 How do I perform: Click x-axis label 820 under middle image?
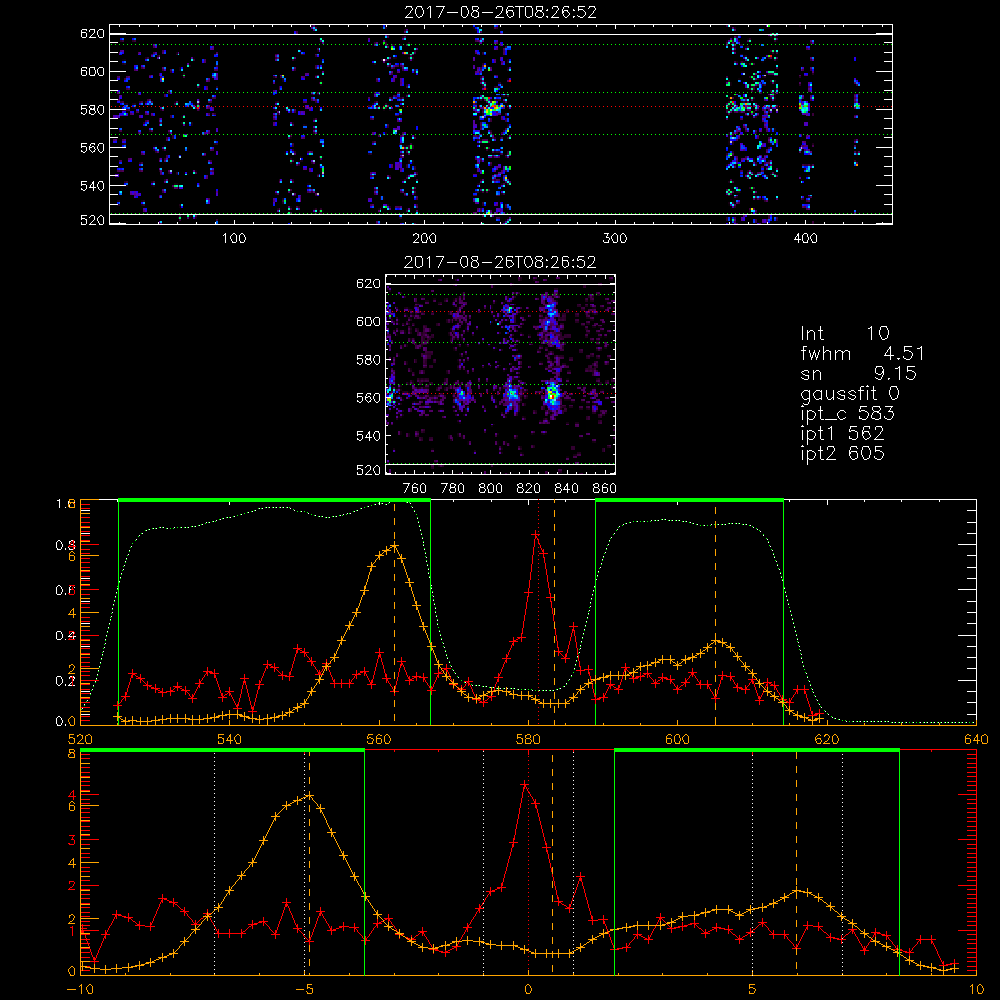tap(529, 489)
